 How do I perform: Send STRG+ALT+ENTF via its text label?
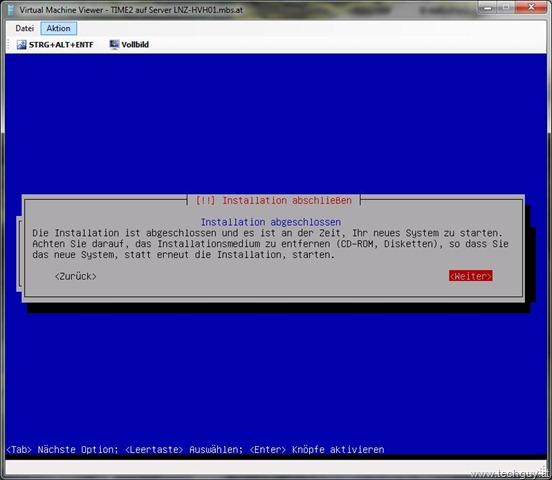(x=61, y=45)
